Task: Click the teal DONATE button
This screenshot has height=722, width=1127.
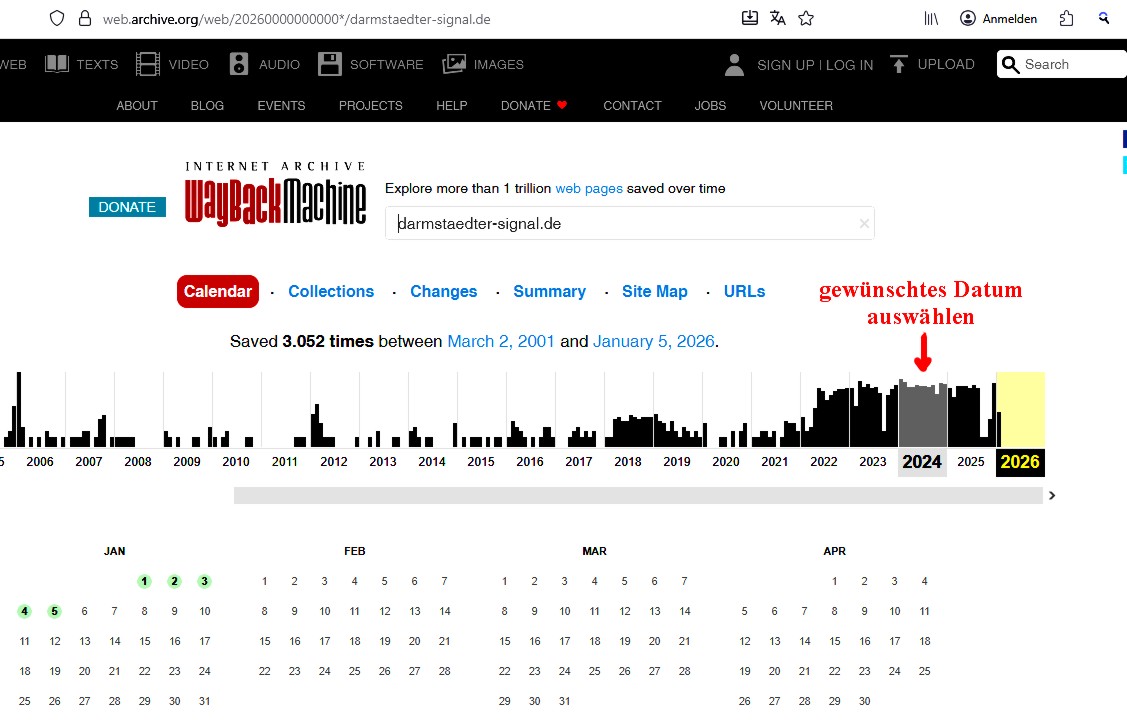Action: tap(127, 207)
